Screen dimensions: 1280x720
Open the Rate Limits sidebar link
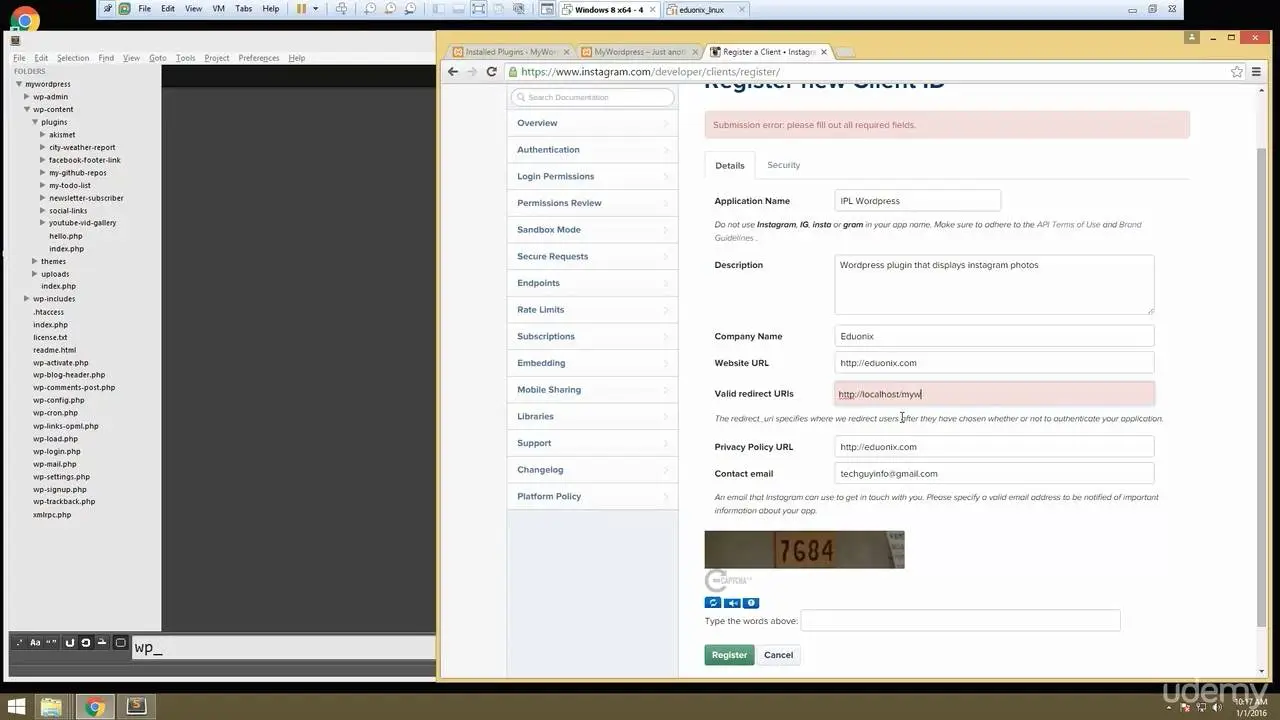pyautogui.click(x=540, y=310)
